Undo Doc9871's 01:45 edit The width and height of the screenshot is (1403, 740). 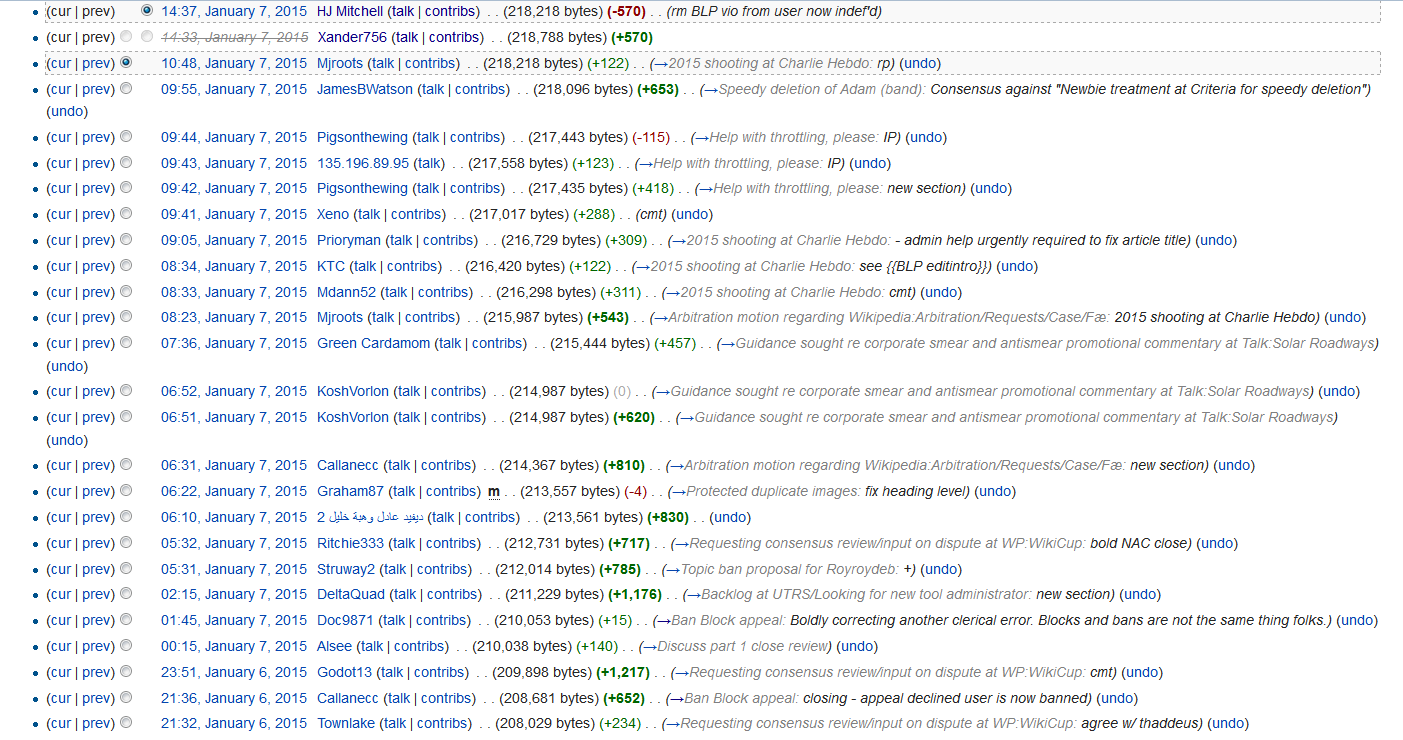point(1357,620)
